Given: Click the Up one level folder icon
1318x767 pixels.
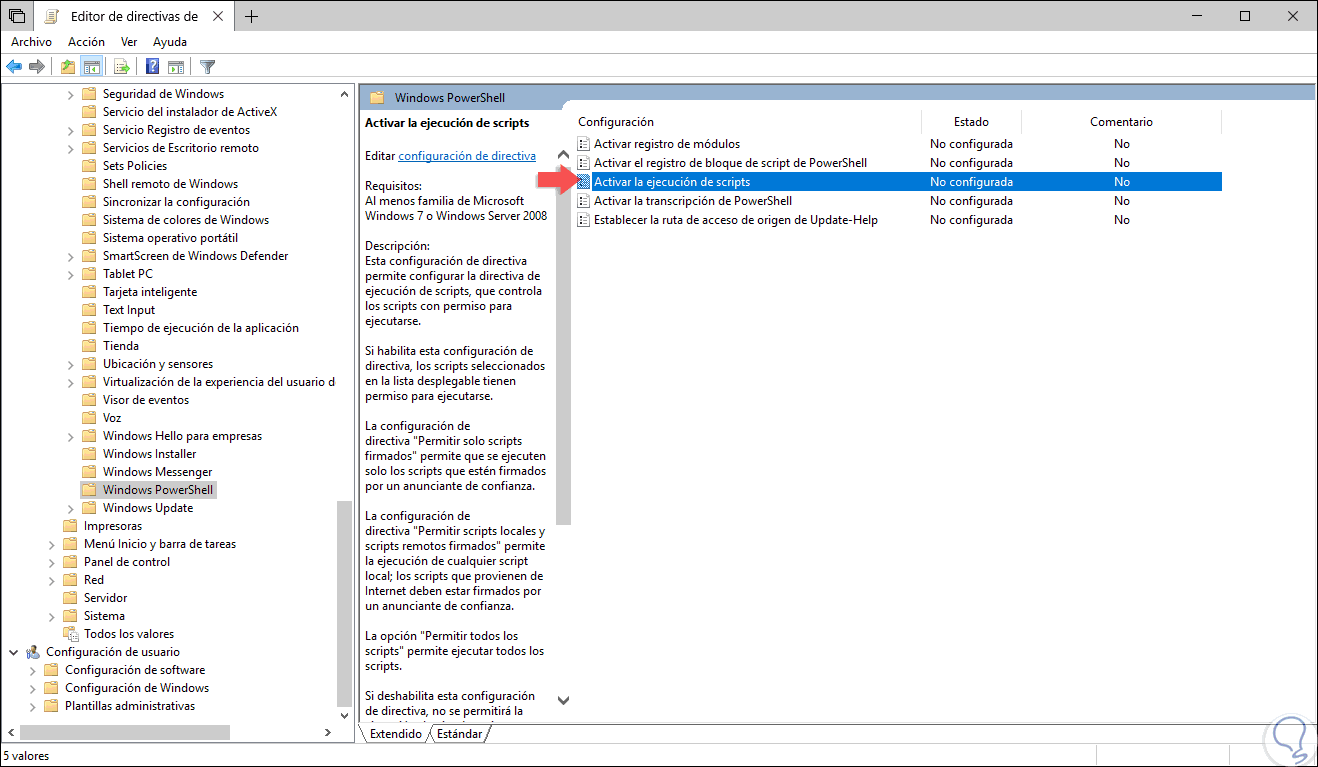Looking at the screenshot, I should tap(68, 66).
